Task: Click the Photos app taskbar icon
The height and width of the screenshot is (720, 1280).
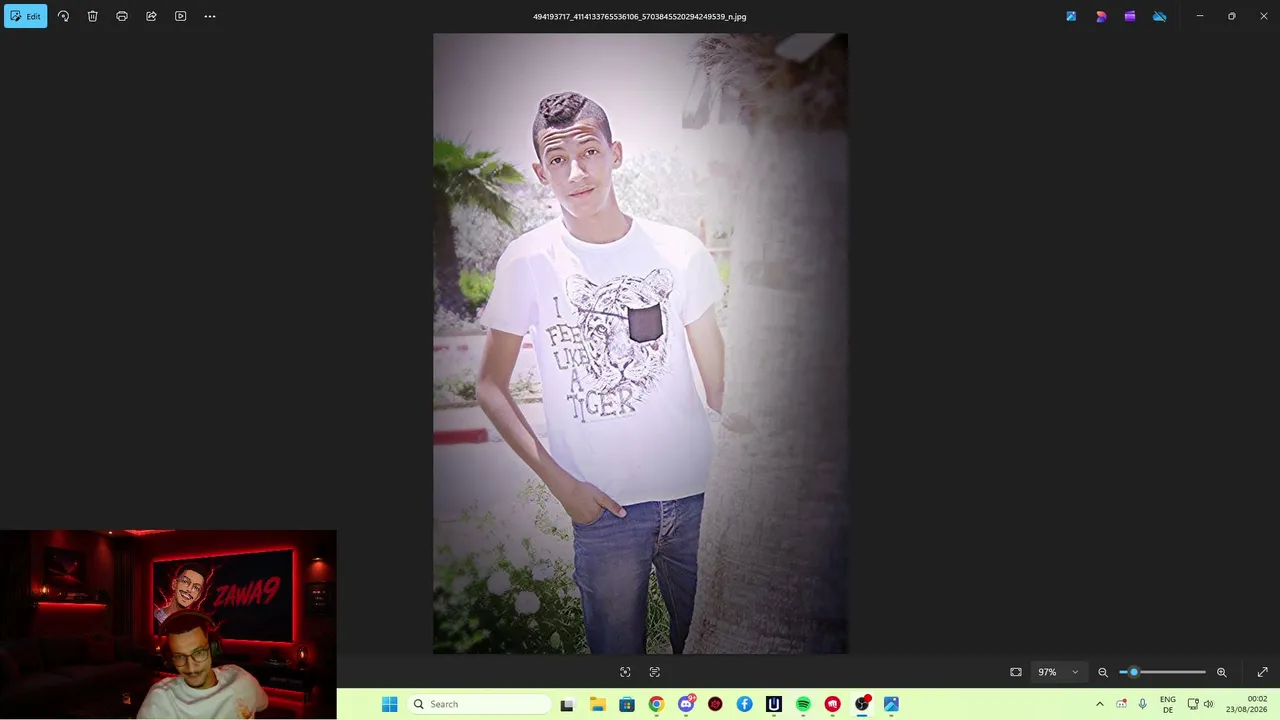Action: (891, 704)
